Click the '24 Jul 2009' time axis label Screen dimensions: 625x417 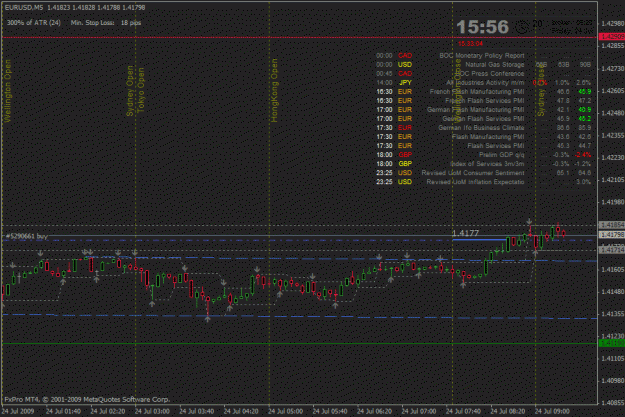(18, 411)
